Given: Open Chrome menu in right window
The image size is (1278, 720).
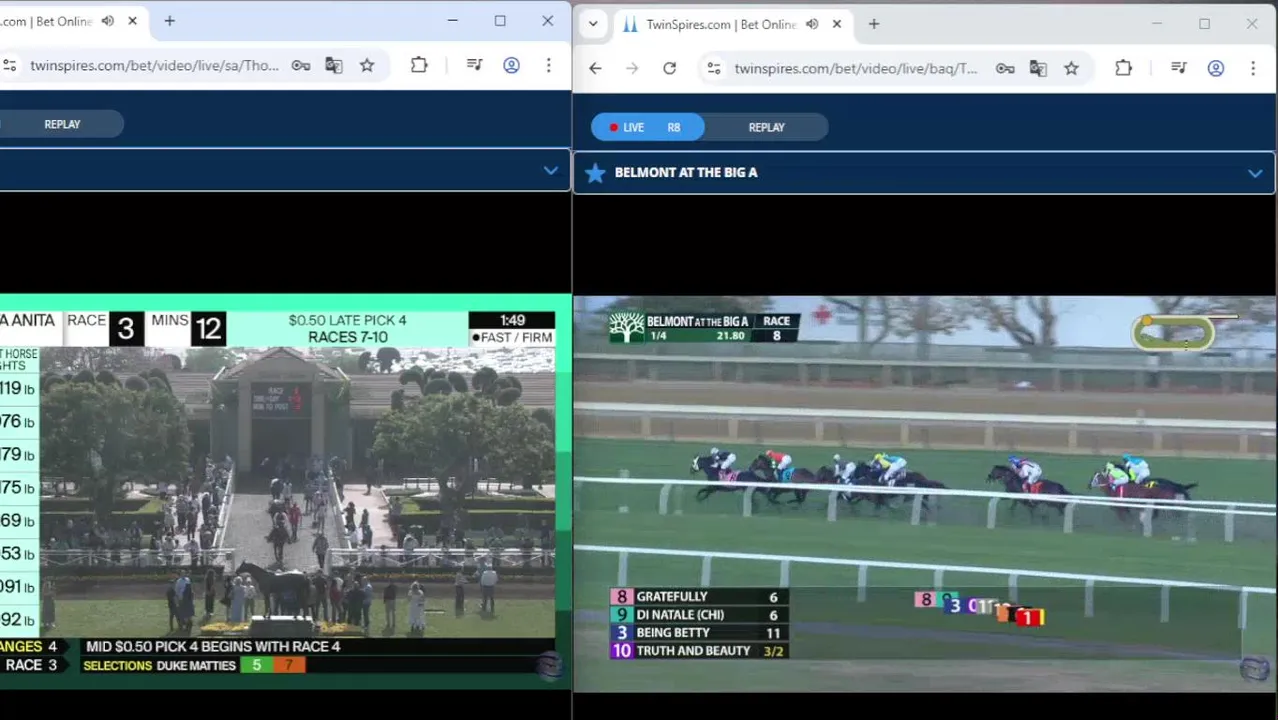Looking at the screenshot, I should pyautogui.click(x=1252, y=68).
